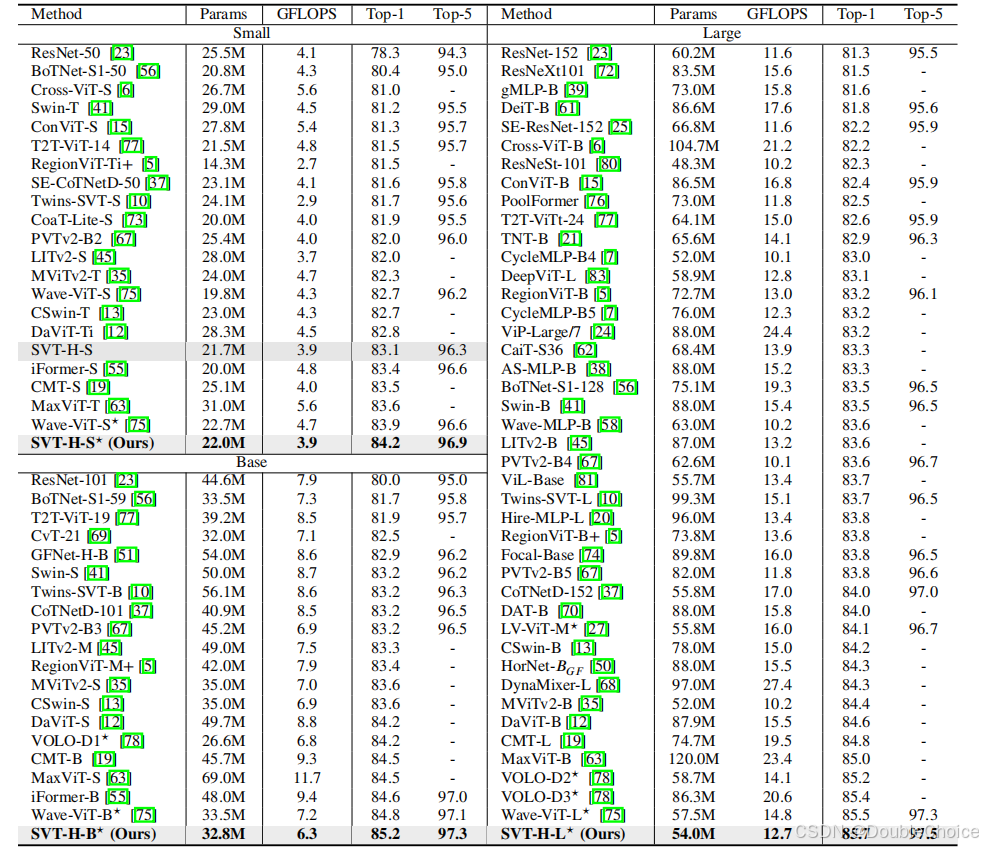The image size is (983, 849).
Task: Click reference [35] next to MViTv2-T
Action: pyautogui.click(x=119, y=276)
